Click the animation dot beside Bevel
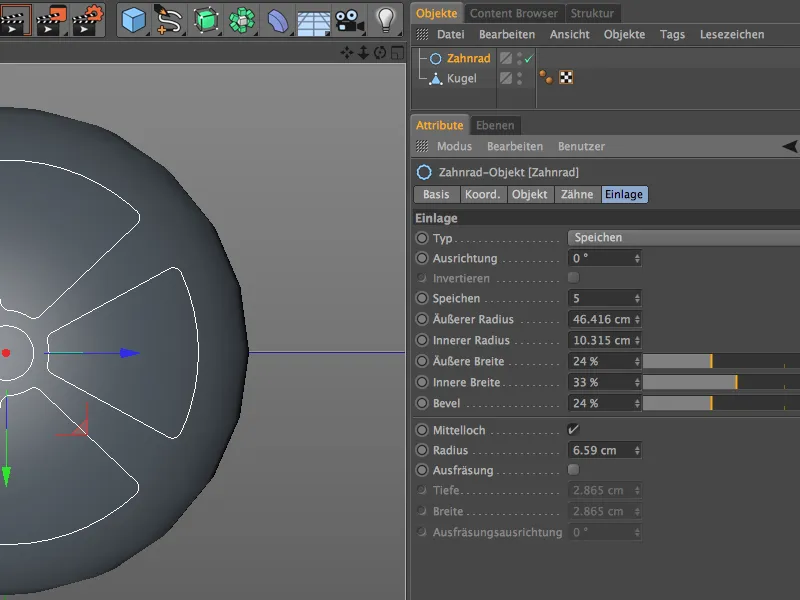Screen dimensions: 800x600 coord(422,403)
